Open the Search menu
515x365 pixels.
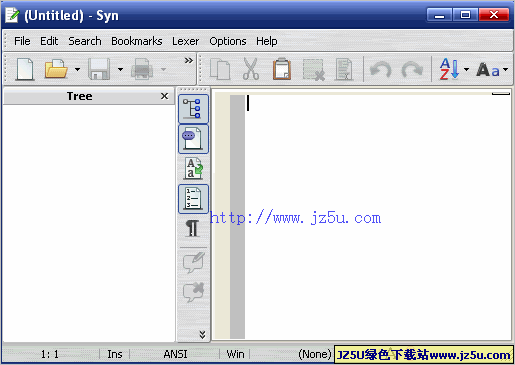click(x=85, y=41)
